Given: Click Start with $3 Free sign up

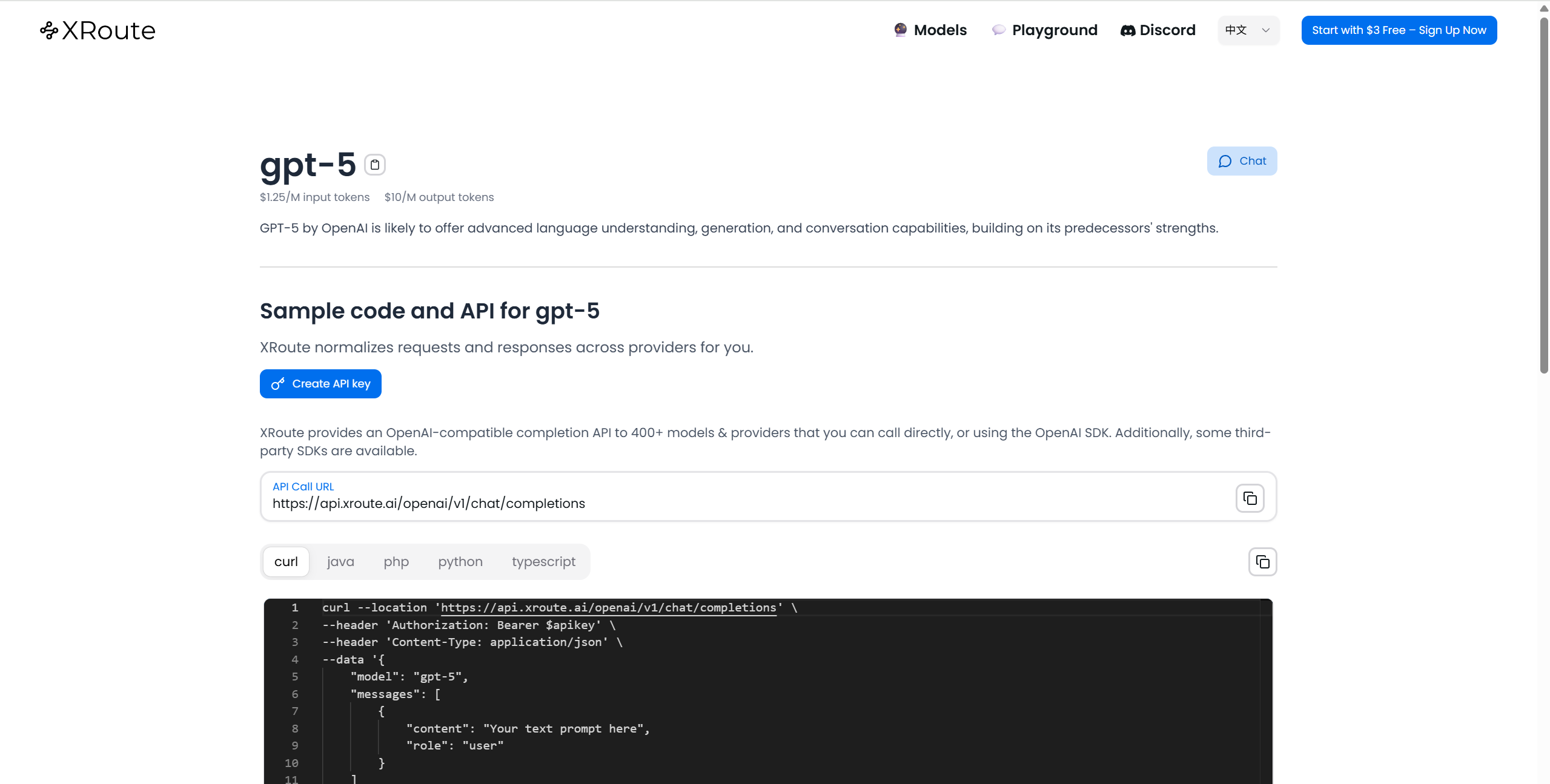Looking at the screenshot, I should click(1399, 30).
